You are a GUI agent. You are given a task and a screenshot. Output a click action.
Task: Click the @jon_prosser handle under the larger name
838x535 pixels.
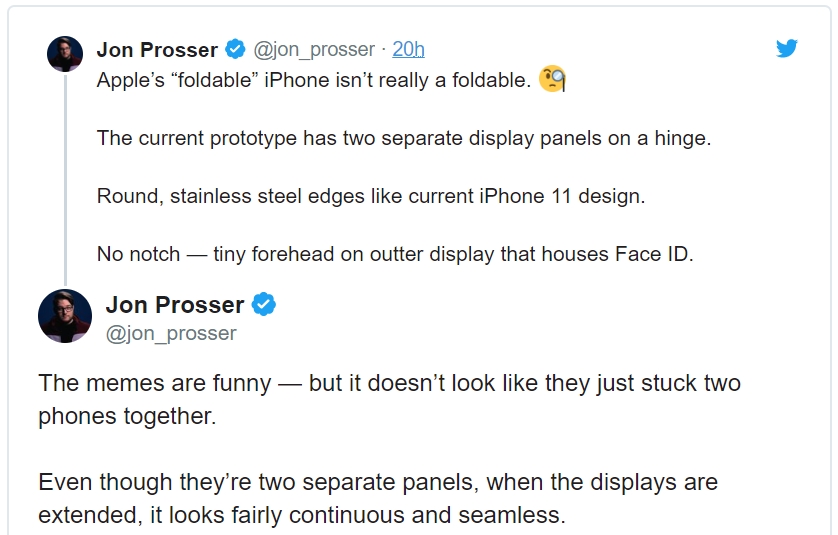click(x=171, y=334)
